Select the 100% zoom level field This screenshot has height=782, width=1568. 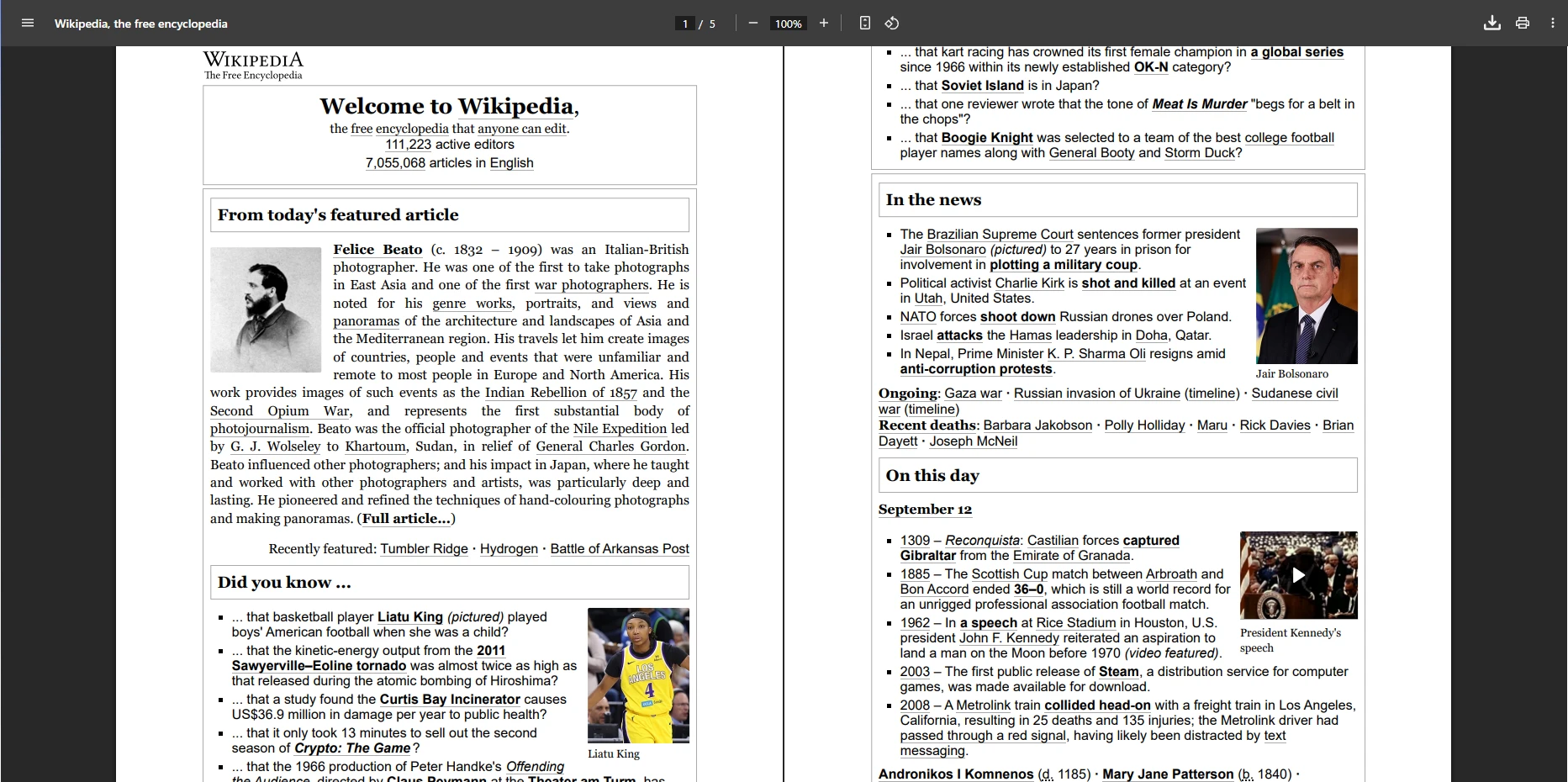click(x=788, y=24)
